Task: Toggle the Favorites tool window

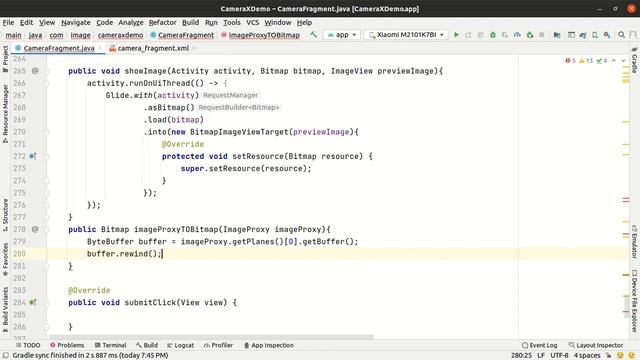Action: coord(5,260)
